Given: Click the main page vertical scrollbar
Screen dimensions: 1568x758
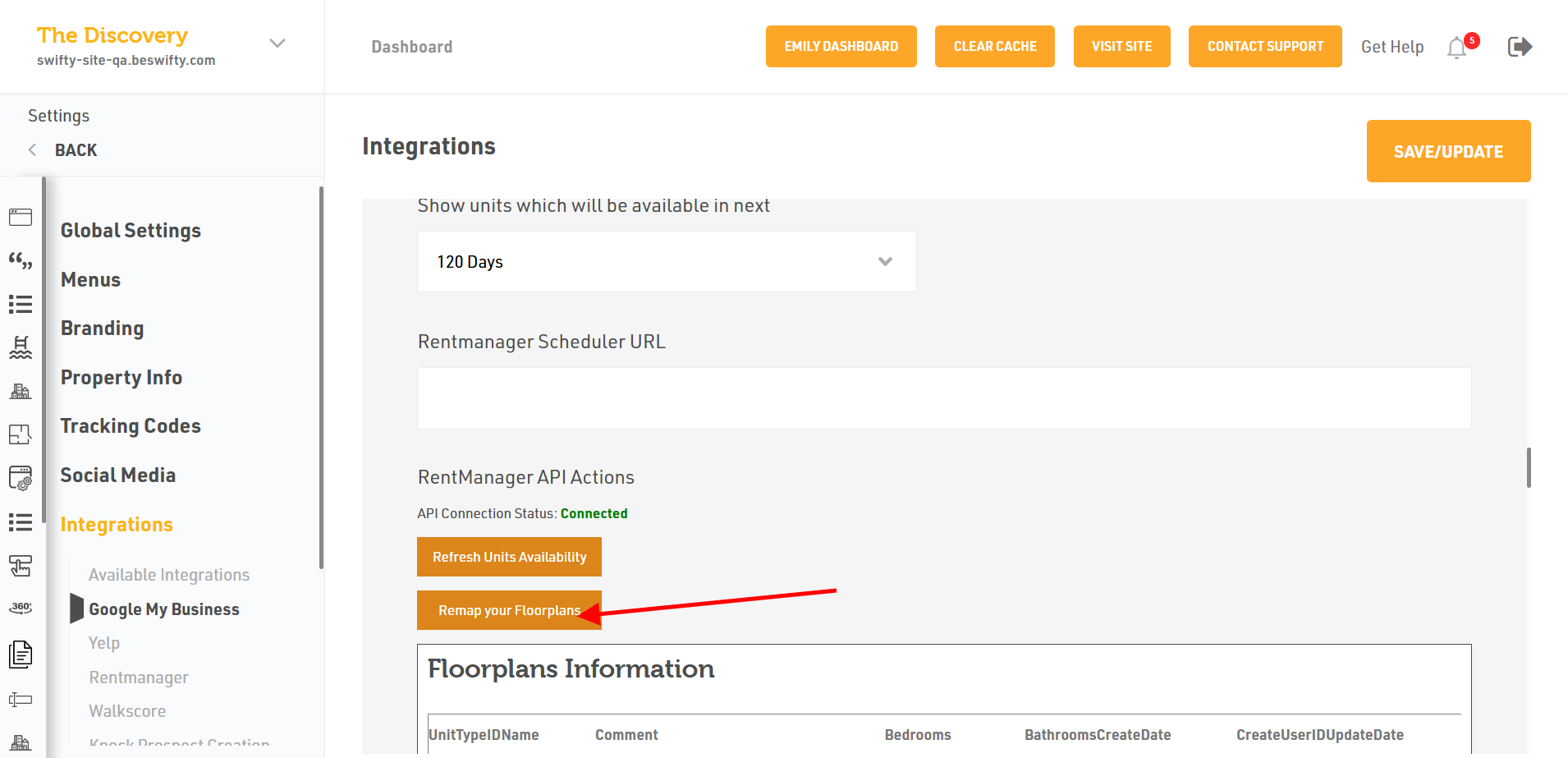Looking at the screenshot, I should [1529, 467].
